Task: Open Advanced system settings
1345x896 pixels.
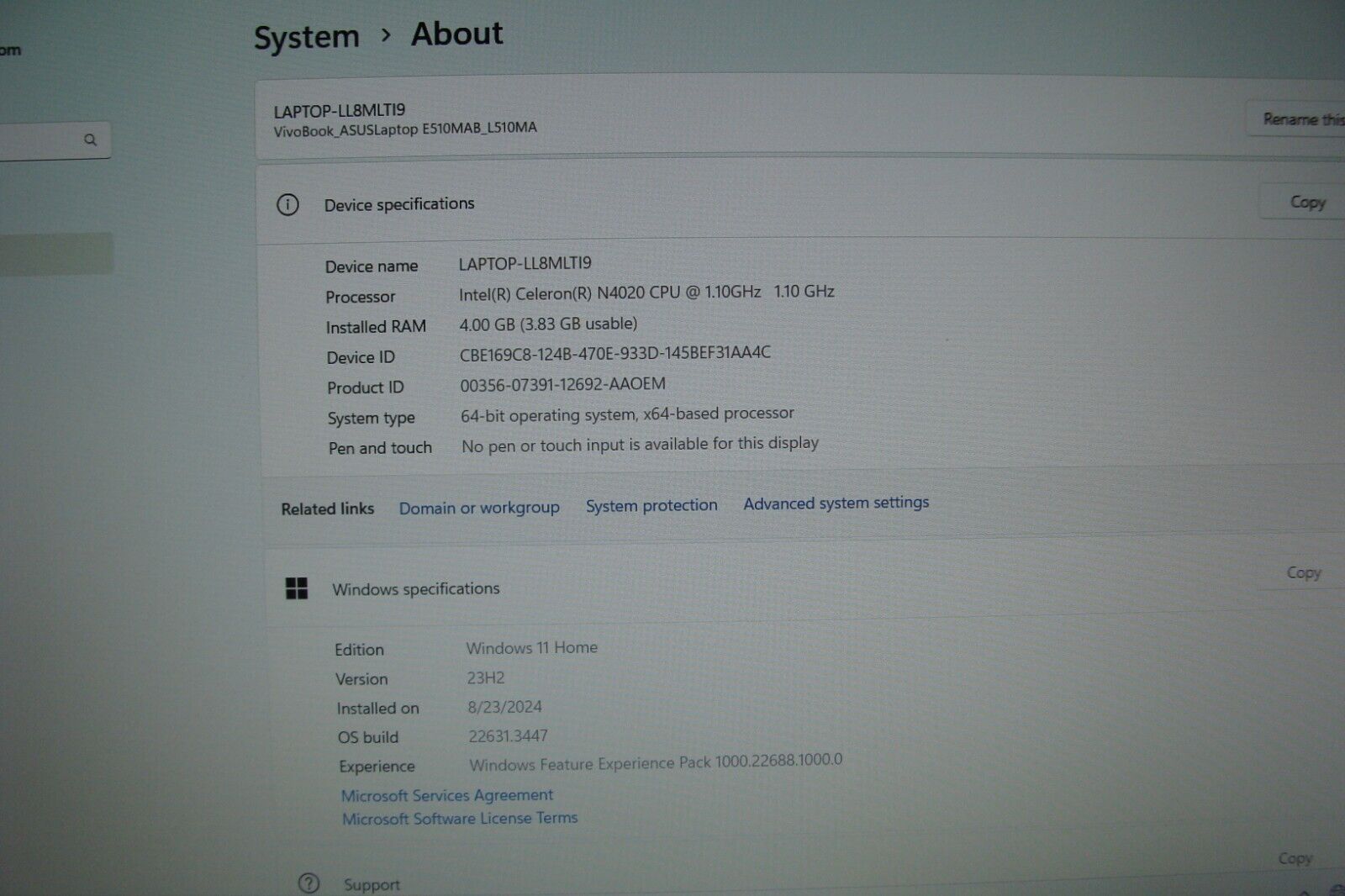Action: [x=835, y=503]
